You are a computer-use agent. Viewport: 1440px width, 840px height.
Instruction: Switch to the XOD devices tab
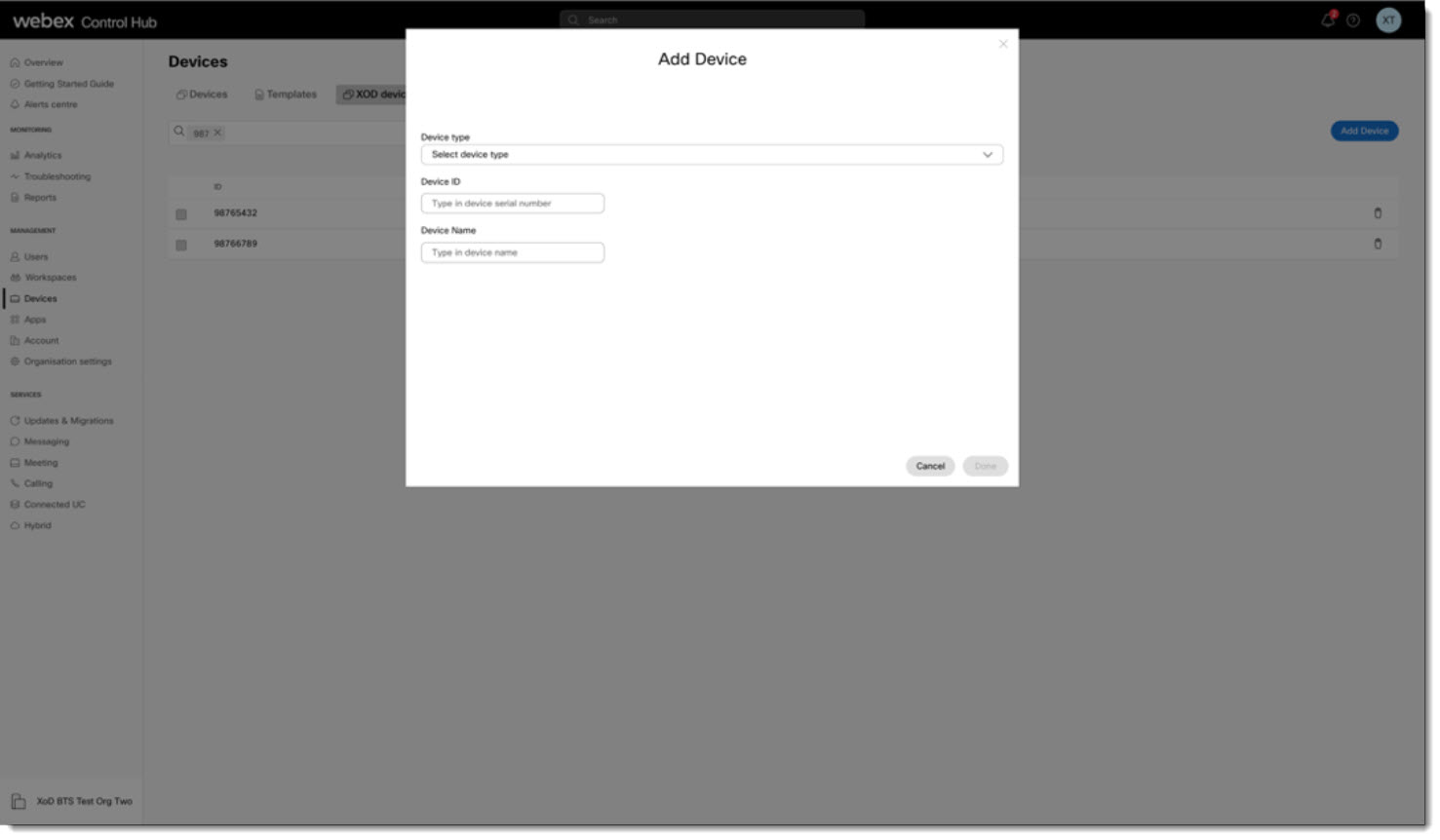[x=372, y=95]
